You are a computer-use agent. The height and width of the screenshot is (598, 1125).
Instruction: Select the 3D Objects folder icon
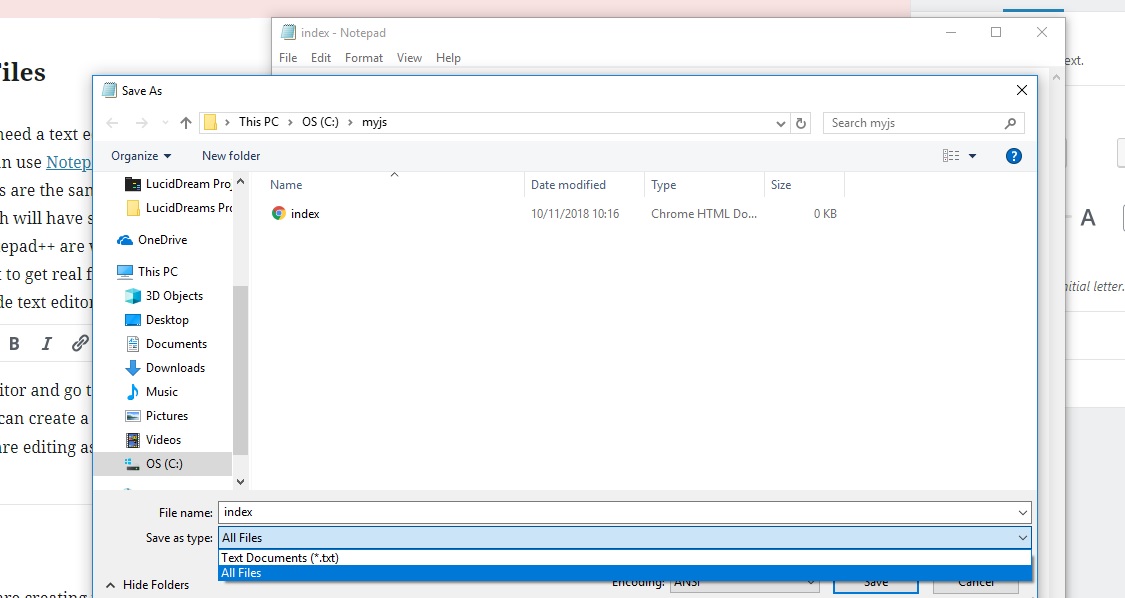(135, 295)
